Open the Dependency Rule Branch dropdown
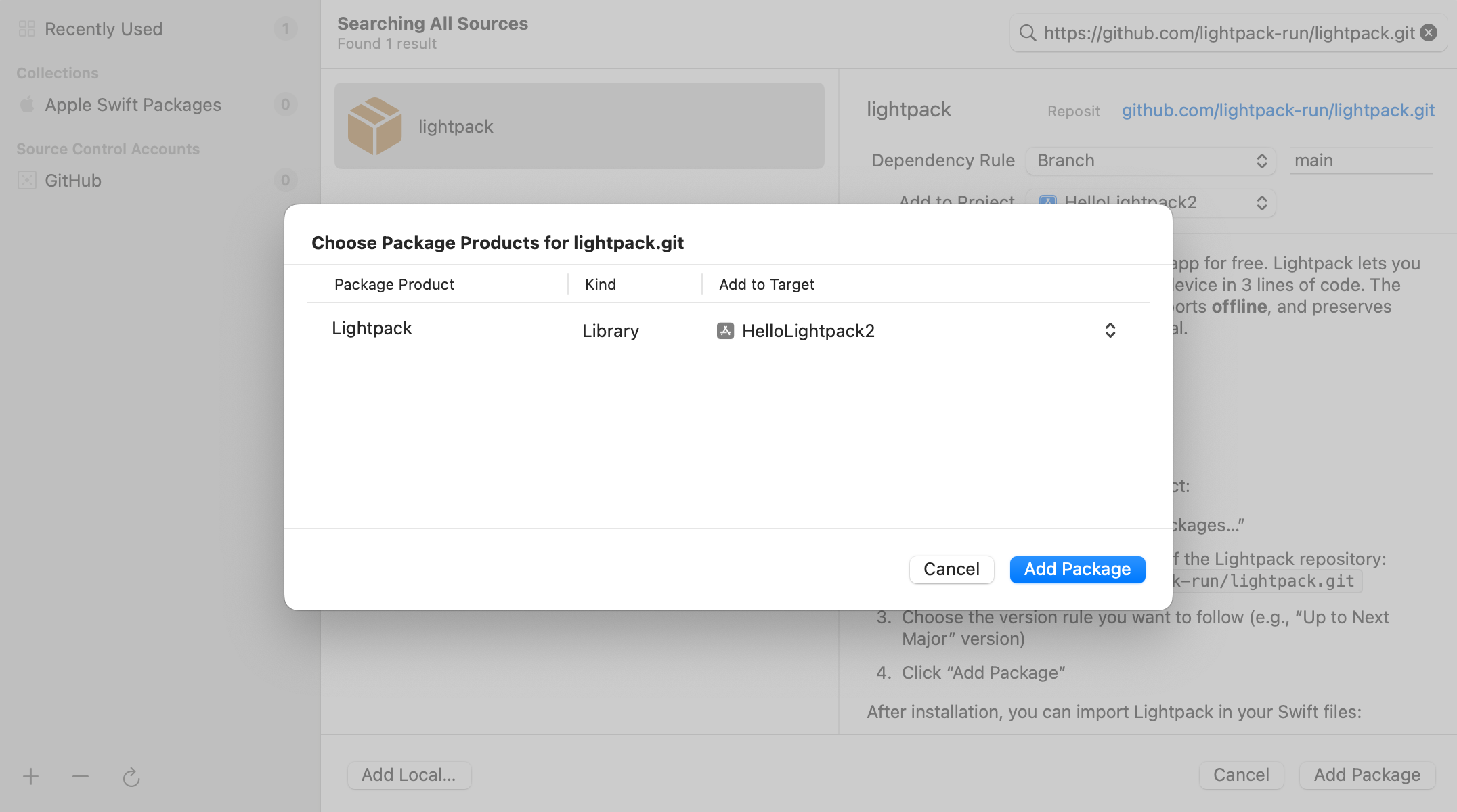1457x812 pixels. 1151,161
